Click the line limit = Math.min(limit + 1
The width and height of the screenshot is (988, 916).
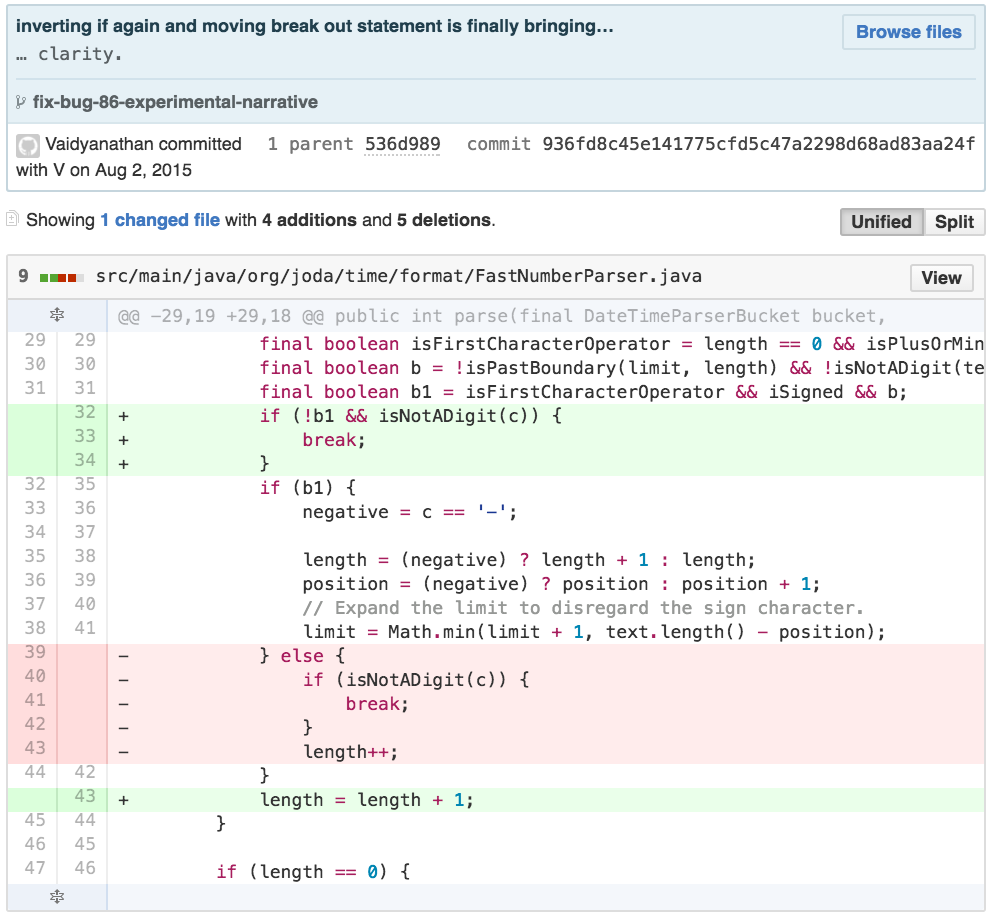594,632
